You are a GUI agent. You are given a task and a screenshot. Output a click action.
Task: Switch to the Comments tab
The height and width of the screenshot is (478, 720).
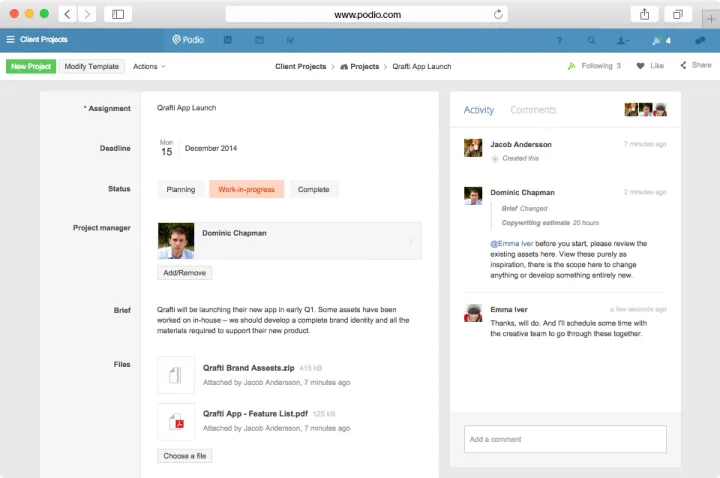533,110
